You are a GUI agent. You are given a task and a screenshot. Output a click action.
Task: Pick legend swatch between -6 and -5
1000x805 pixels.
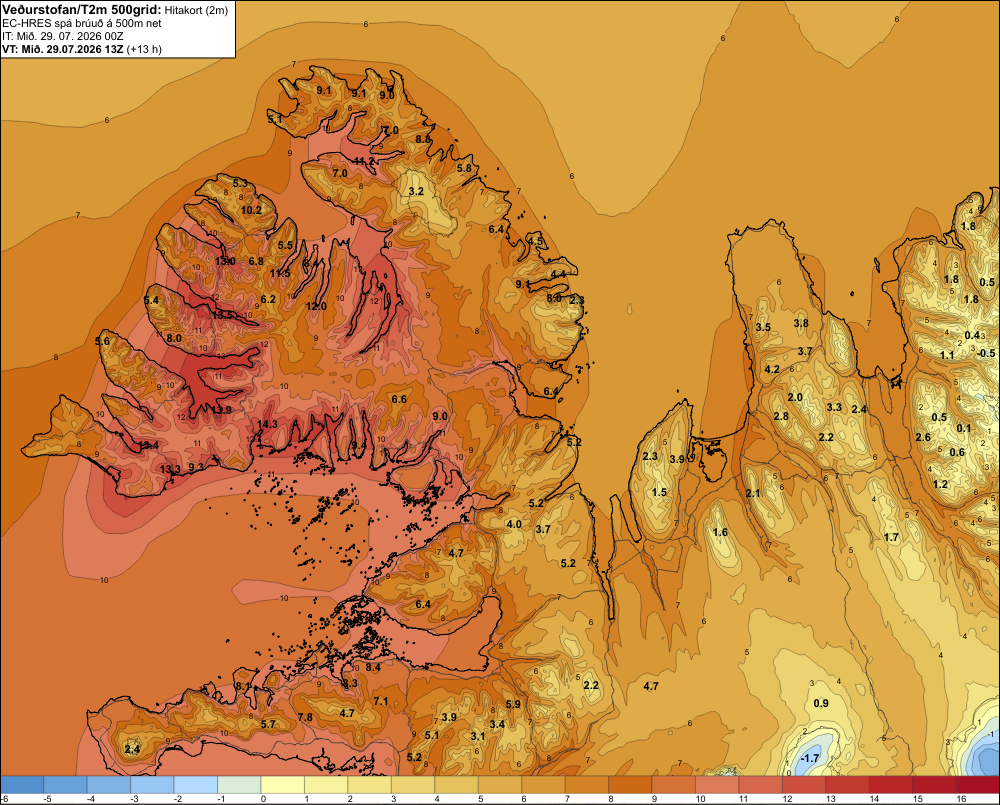pyautogui.click(x=22, y=785)
